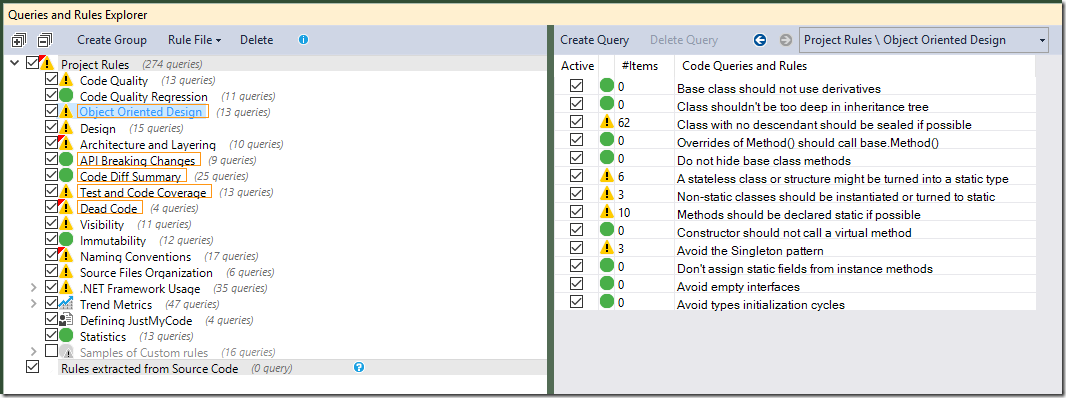Click the Expand All groups icon

[18, 40]
